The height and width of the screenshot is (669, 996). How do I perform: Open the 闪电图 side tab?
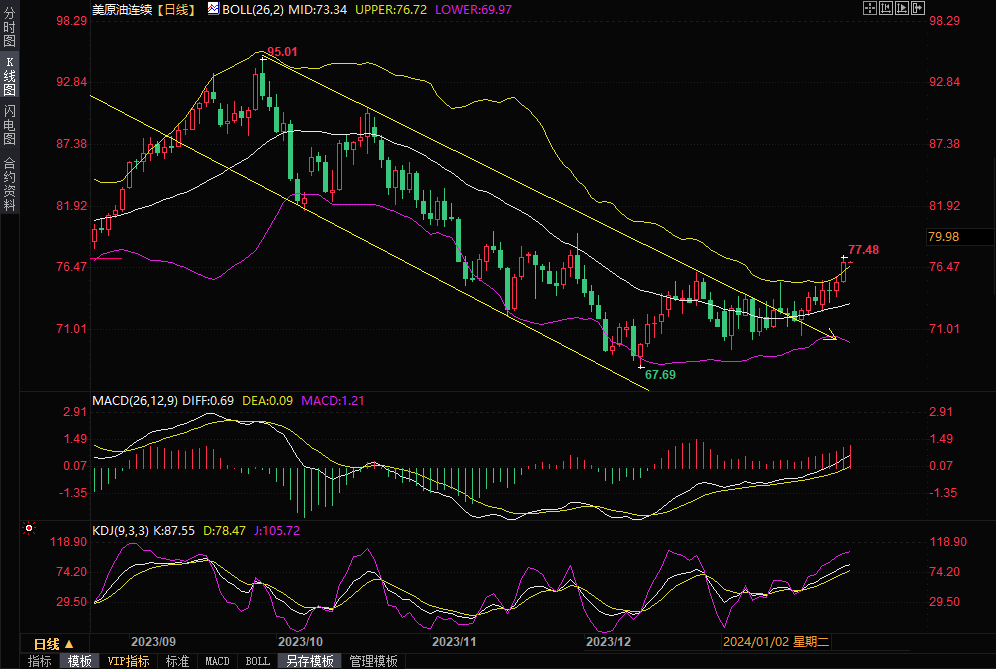(x=10, y=124)
